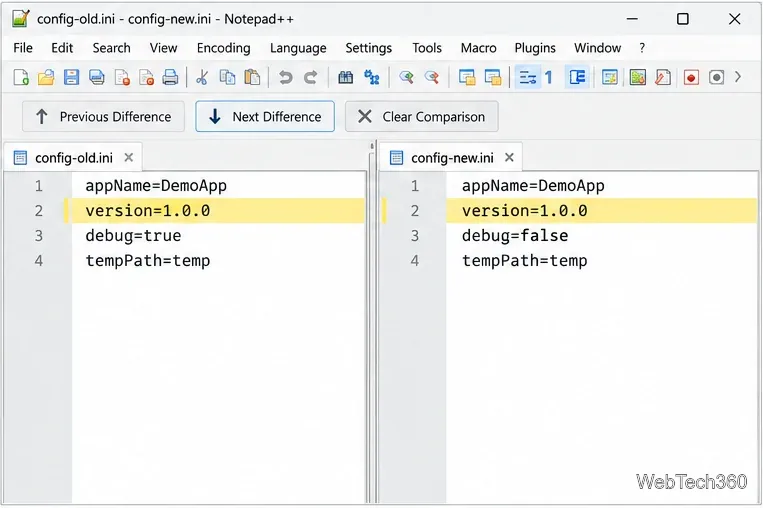Viewport: 763px width, 508px height.
Task: Click the Undo arrow icon
Action: 286,77
